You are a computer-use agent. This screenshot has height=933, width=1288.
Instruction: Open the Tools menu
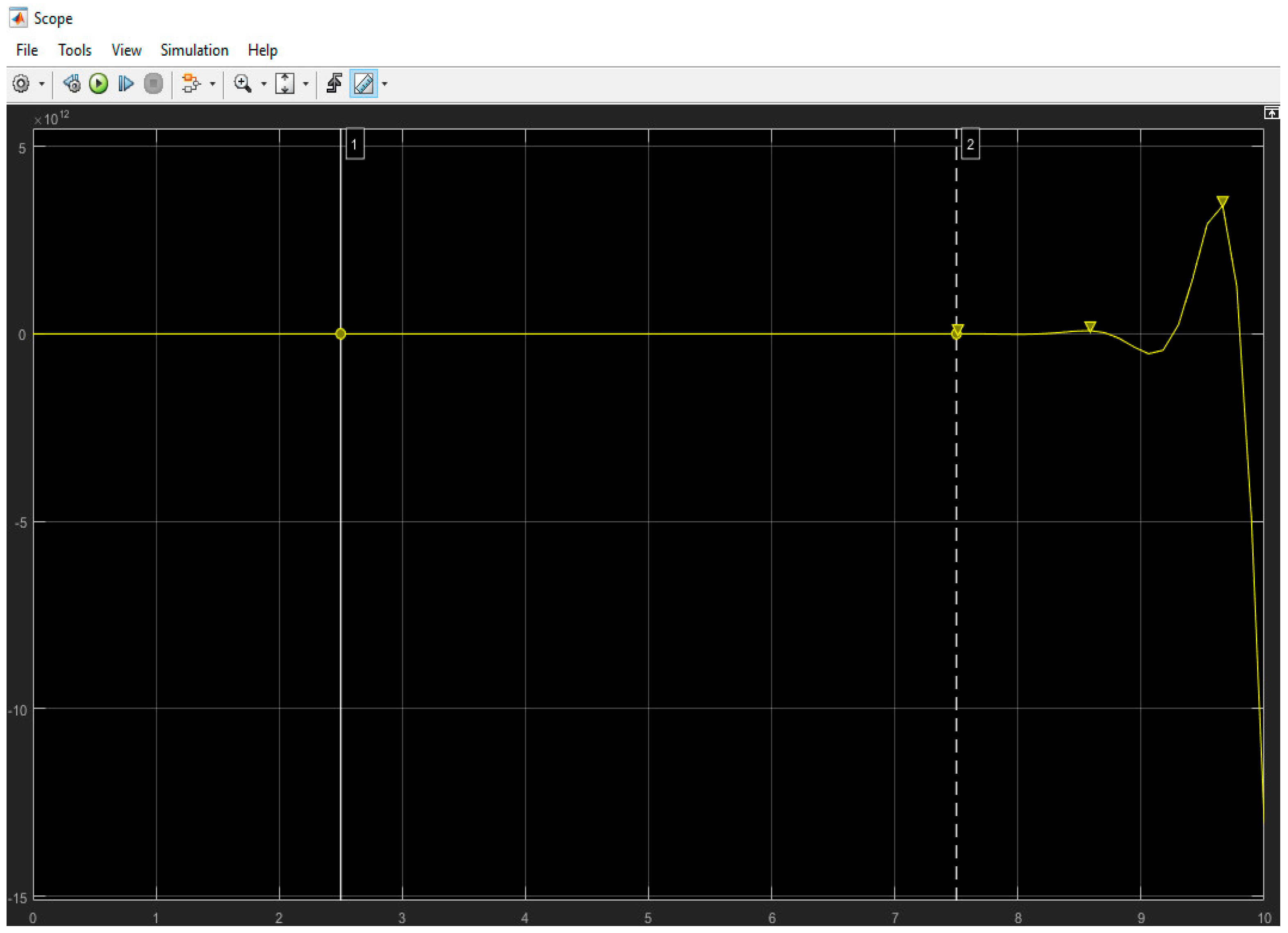coord(75,50)
